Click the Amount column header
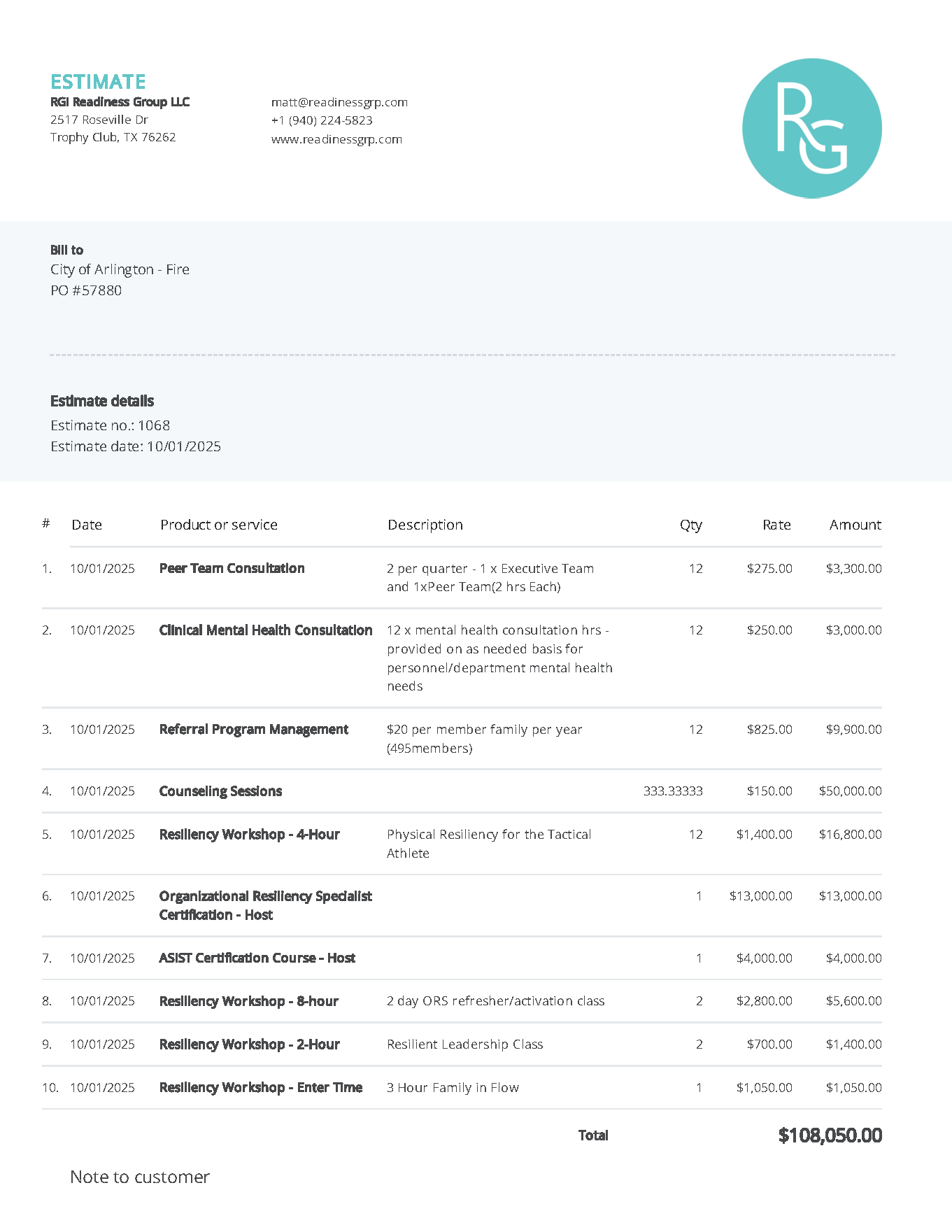 855,525
